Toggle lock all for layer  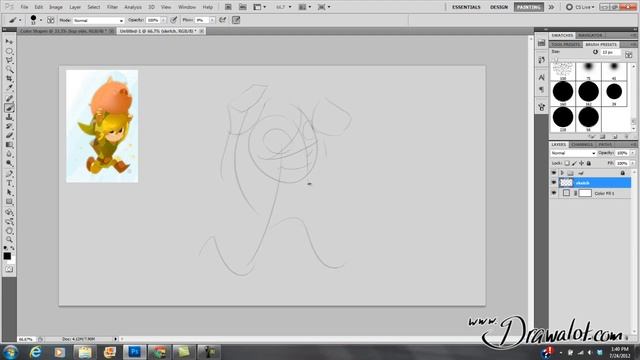click(x=589, y=163)
